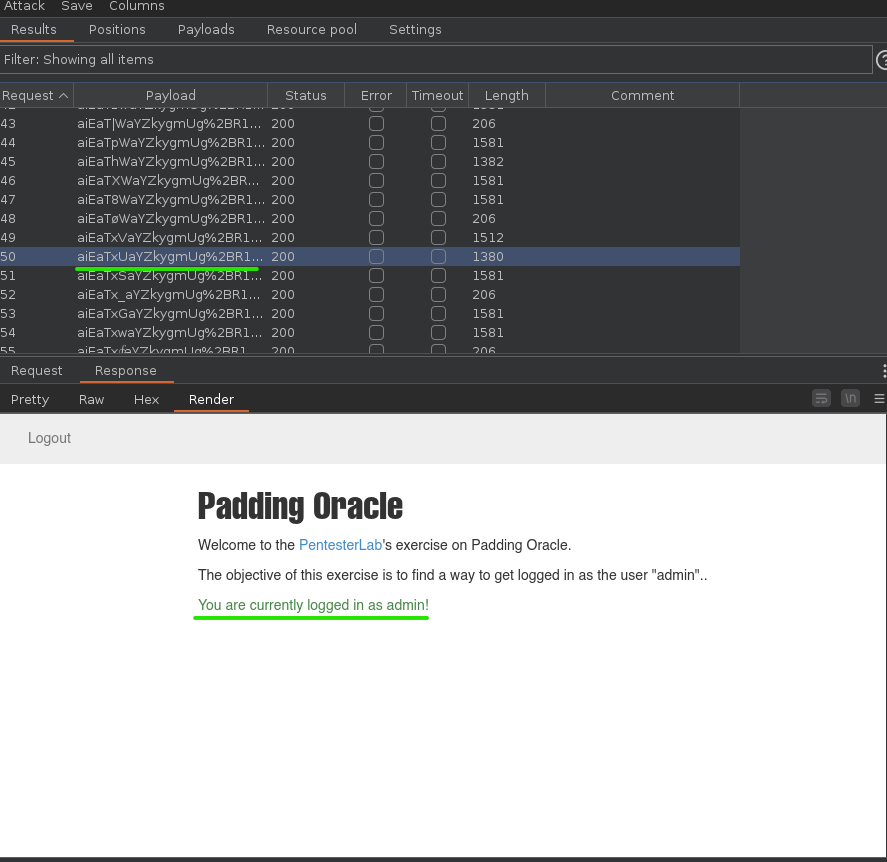Open the response viewer hamburger menu
Image resolution: width=887 pixels, height=862 pixels.
(879, 399)
